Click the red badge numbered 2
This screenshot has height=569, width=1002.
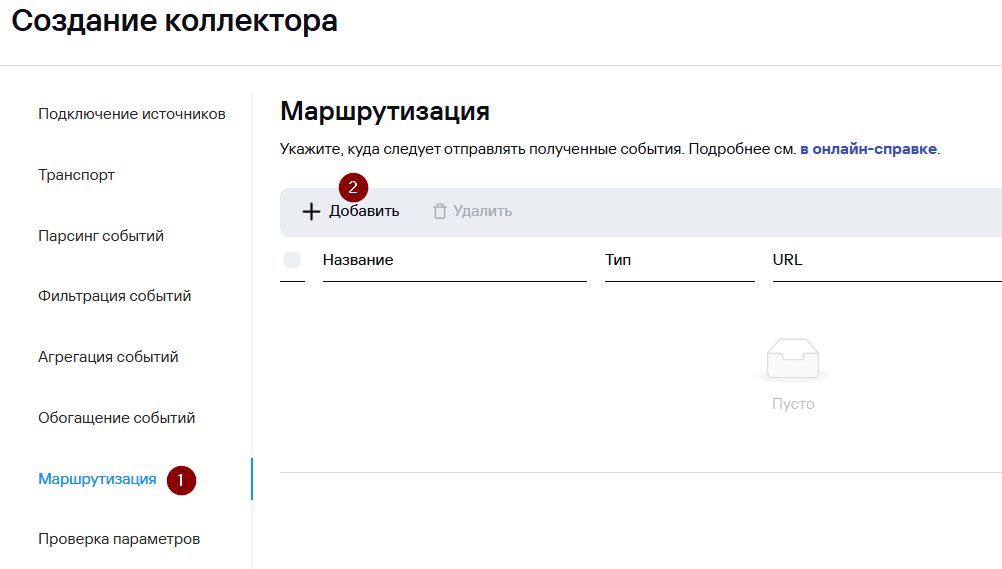[x=353, y=187]
